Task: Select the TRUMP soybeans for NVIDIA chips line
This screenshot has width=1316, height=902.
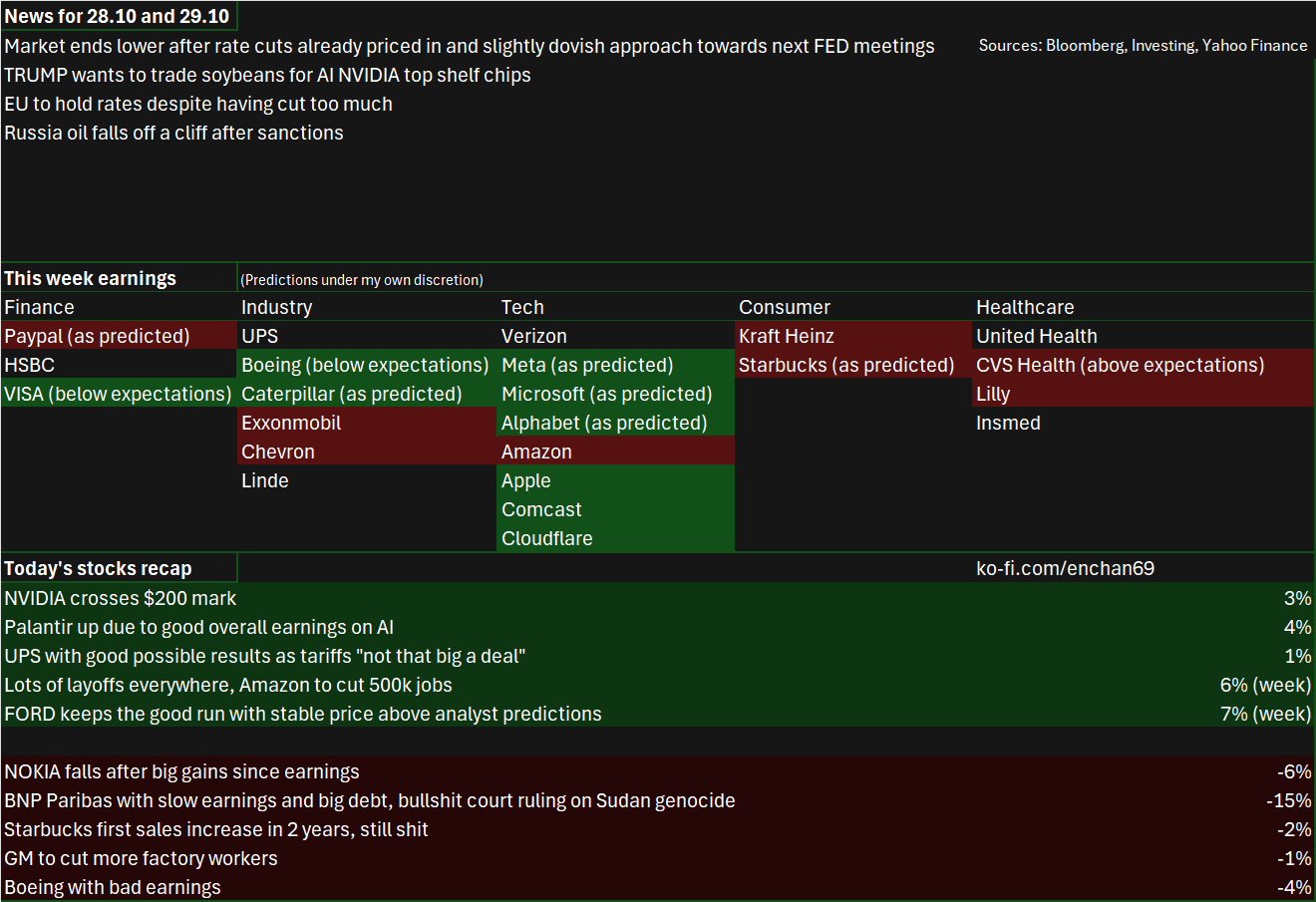Action: [x=267, y=75]
